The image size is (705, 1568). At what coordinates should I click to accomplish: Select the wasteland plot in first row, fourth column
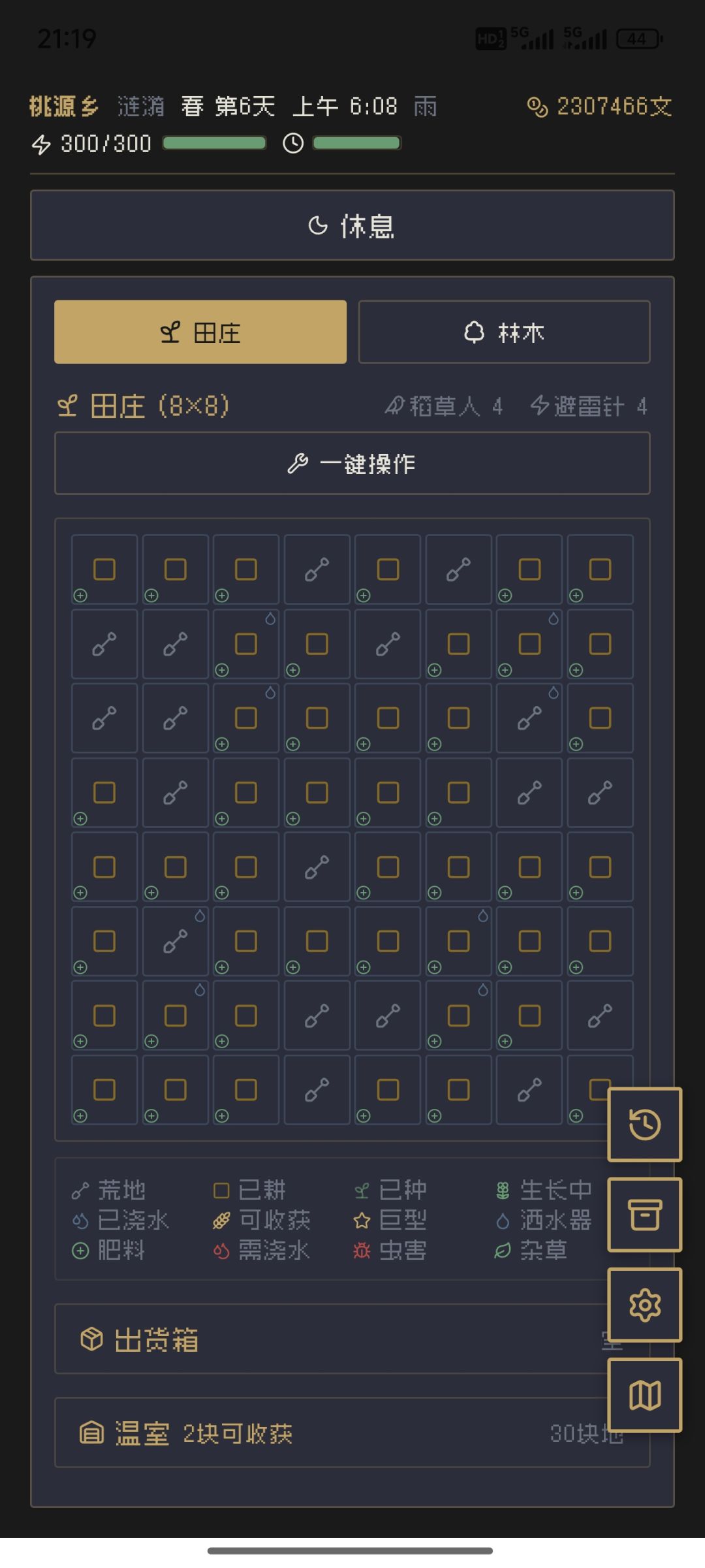(x=317, y=569)
